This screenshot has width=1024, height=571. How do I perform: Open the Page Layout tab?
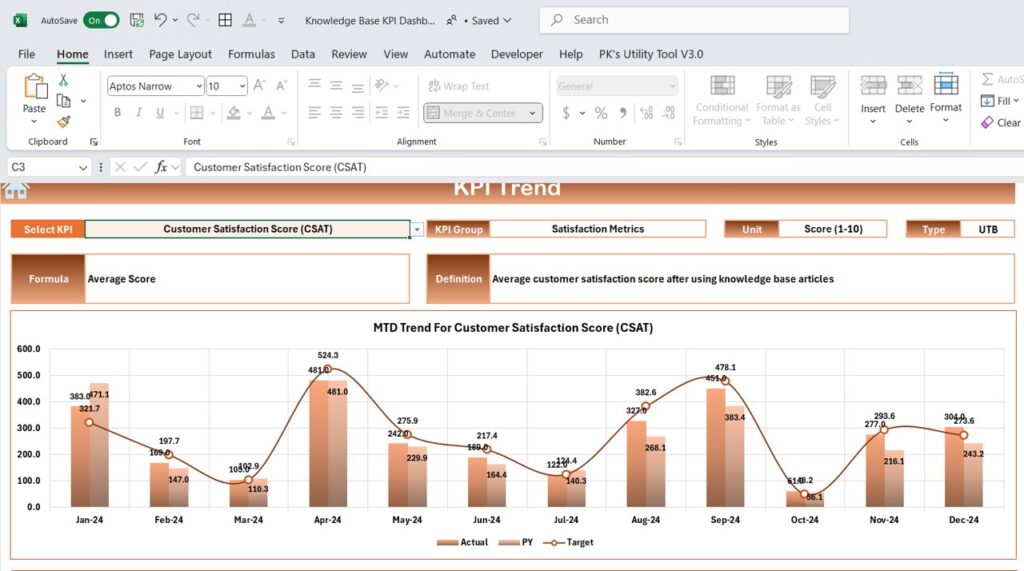pos(180,54)
